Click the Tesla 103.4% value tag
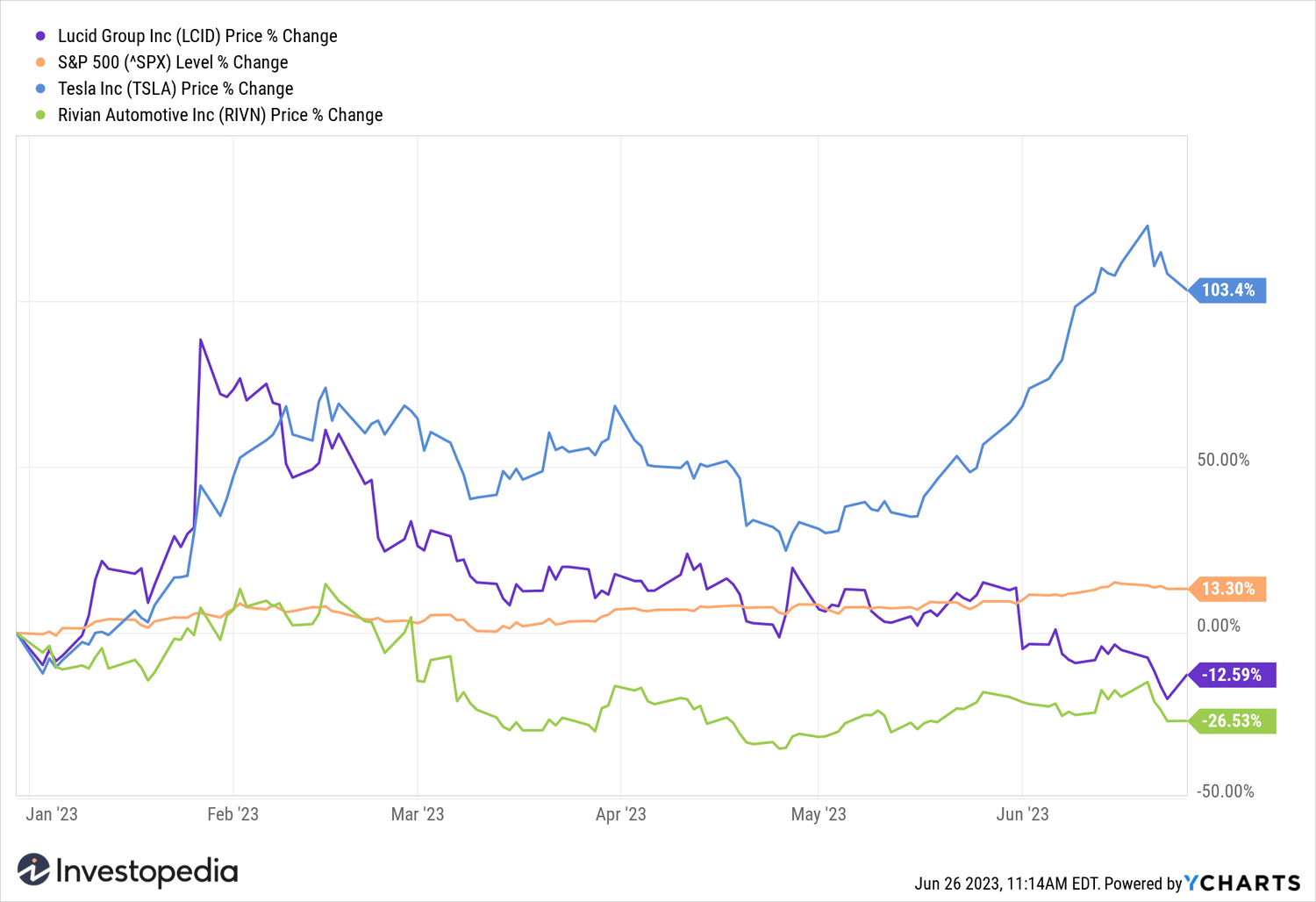The height and width of the screenshot is (902, 1316). click(1228, 290)
